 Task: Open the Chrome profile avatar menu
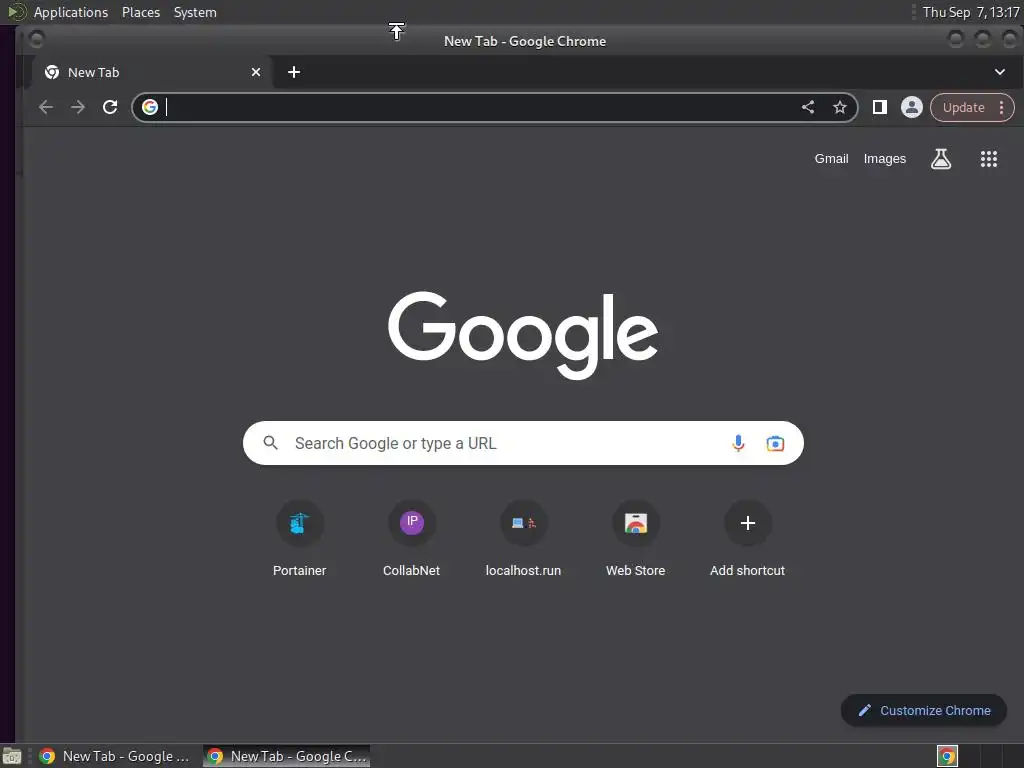912,107
